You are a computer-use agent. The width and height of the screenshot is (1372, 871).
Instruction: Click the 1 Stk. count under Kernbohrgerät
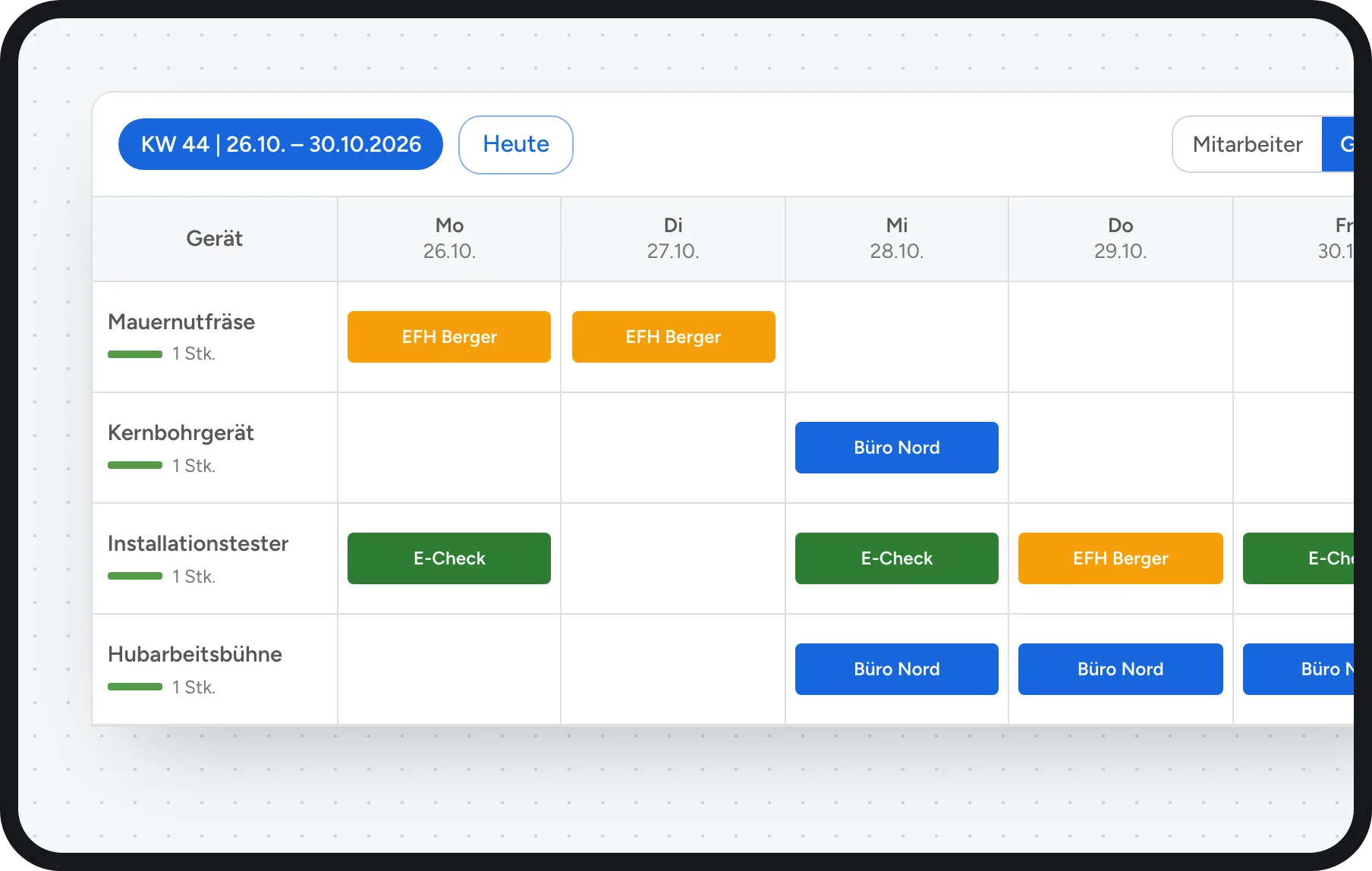point(194,466)
